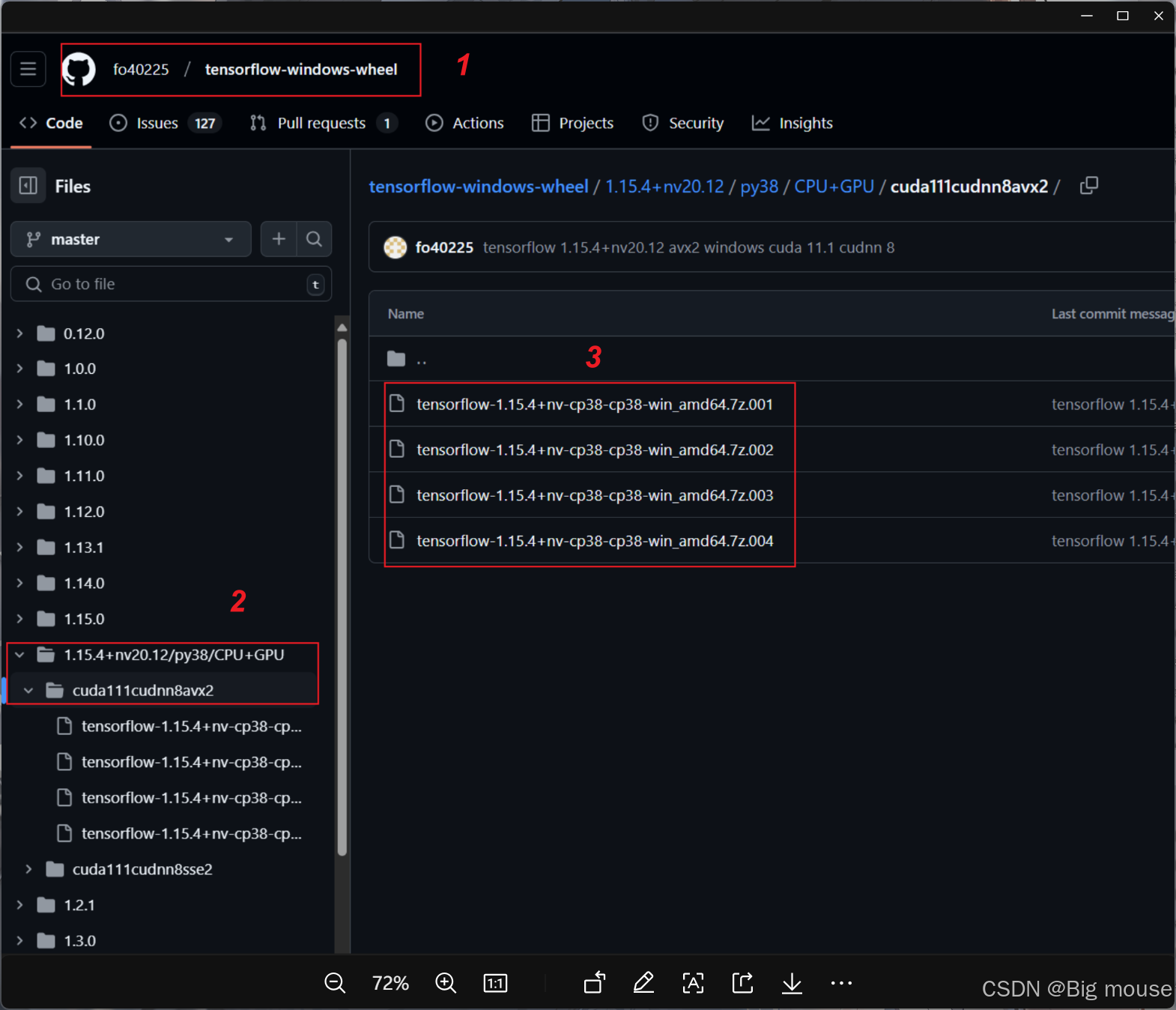This screenshot has height=1010, width=1176.
Task: Click the fo40225 owner link in header
Action: pos(141,70)
